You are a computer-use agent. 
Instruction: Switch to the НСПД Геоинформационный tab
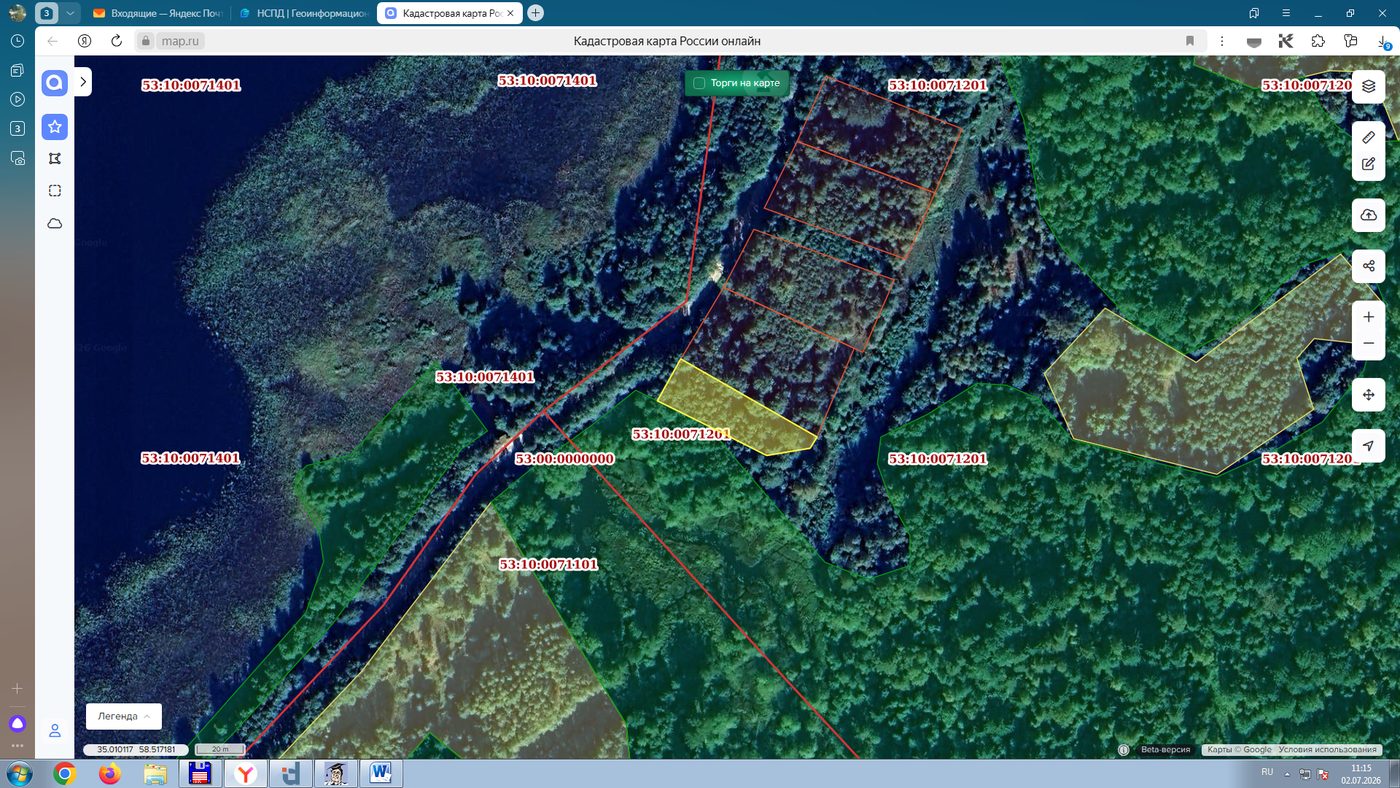coord(303,13)
